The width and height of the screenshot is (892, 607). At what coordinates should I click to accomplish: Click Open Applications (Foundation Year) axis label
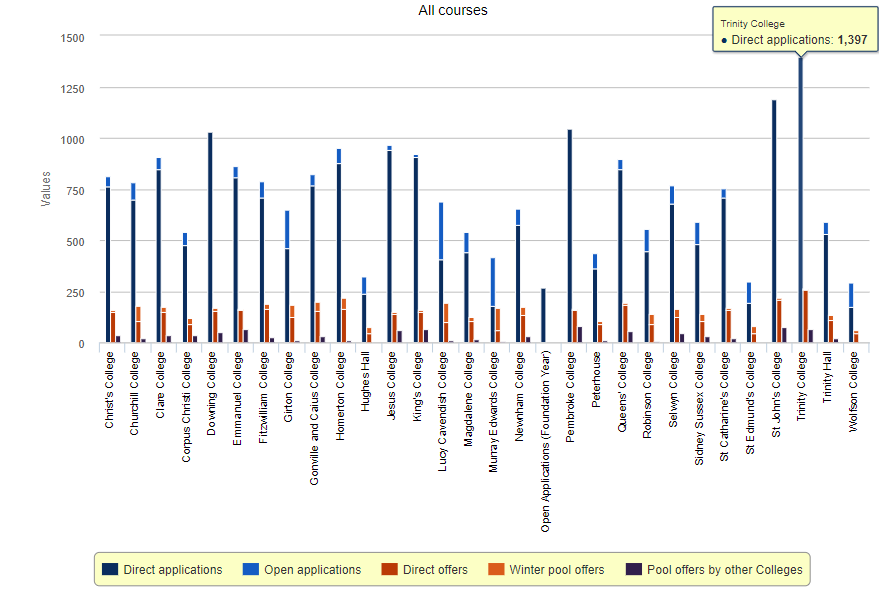click(x=545, y=441)
